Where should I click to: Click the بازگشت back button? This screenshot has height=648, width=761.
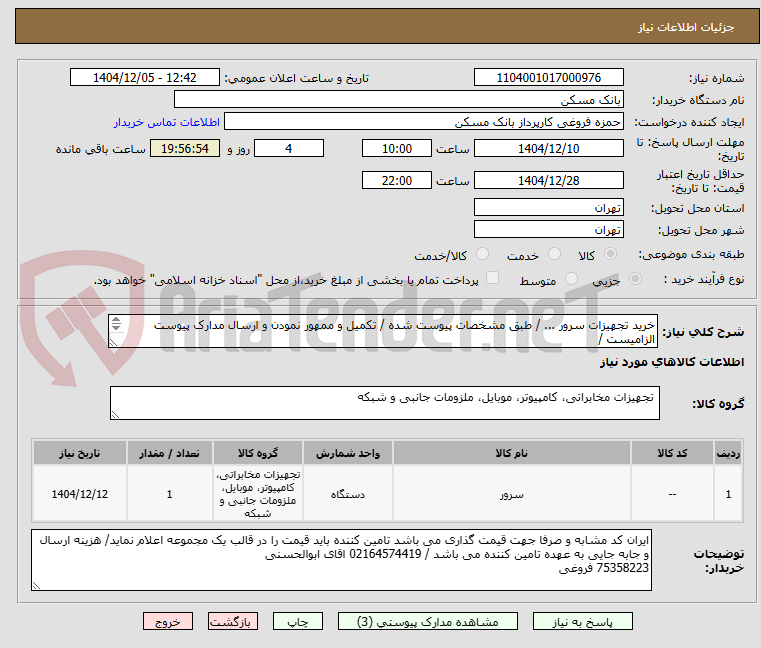pyautogui.click(x=233, y=621)
